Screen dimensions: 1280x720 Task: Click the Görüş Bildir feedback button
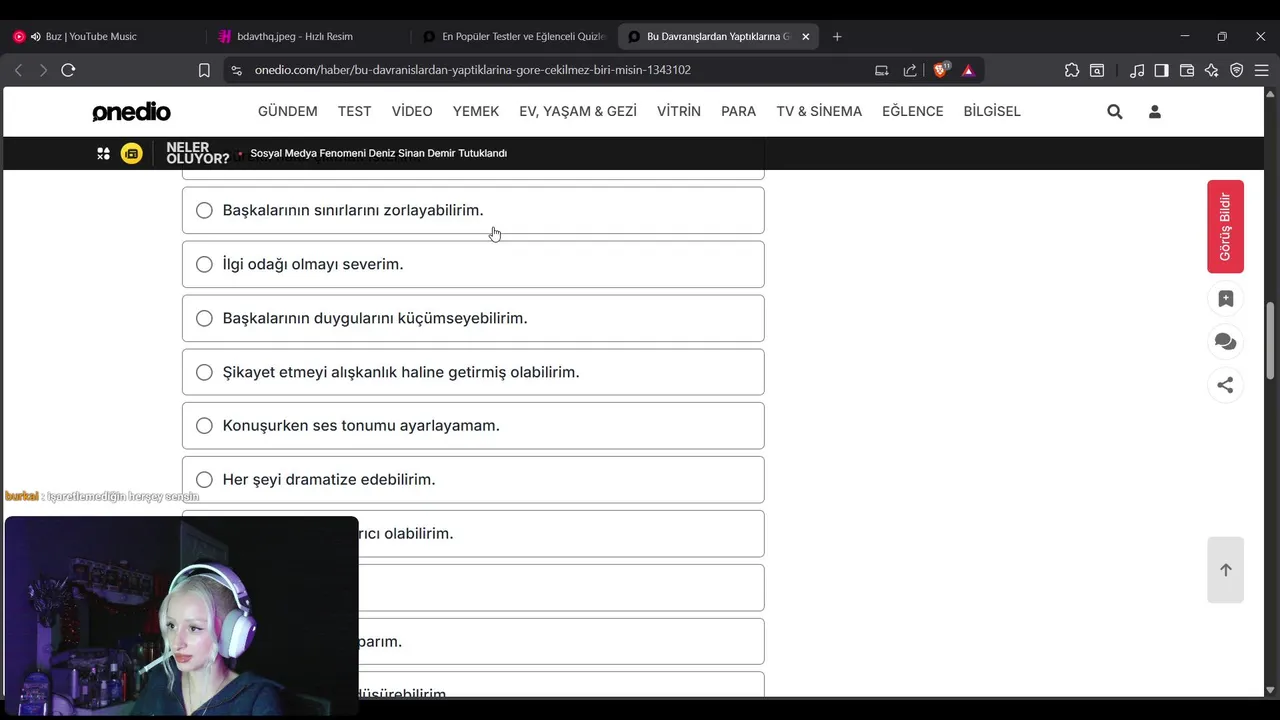click(x=1225, y=226)
